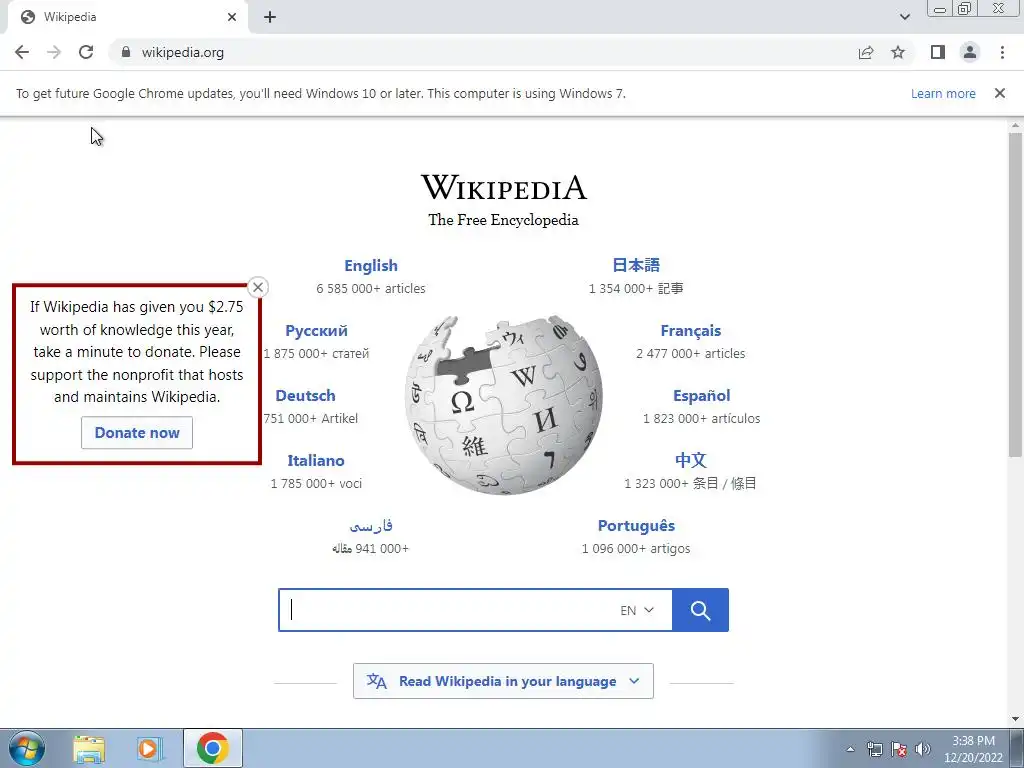
Task: Show hidden system tray icons
Action: coord(850,749)
